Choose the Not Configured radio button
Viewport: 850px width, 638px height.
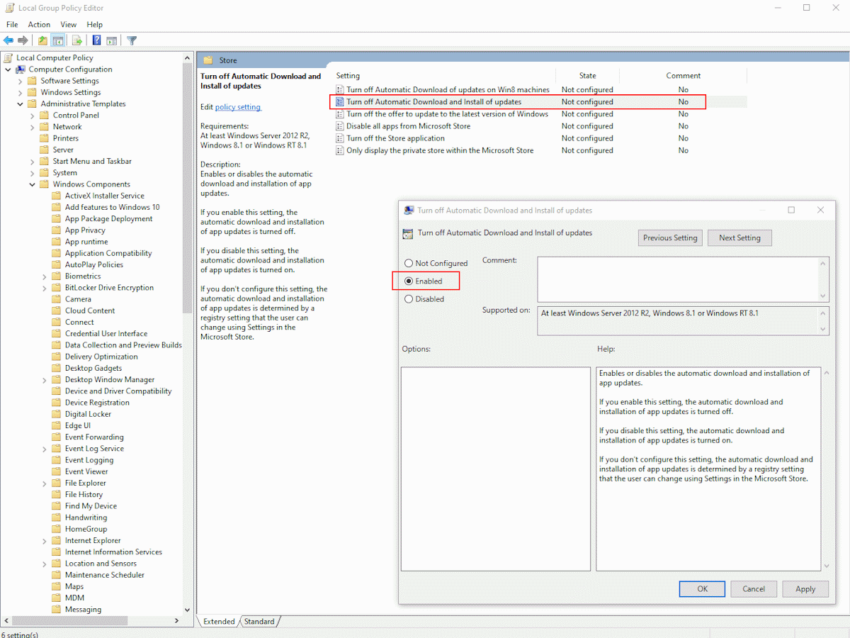pyautogui.click(x=408, y=262)
